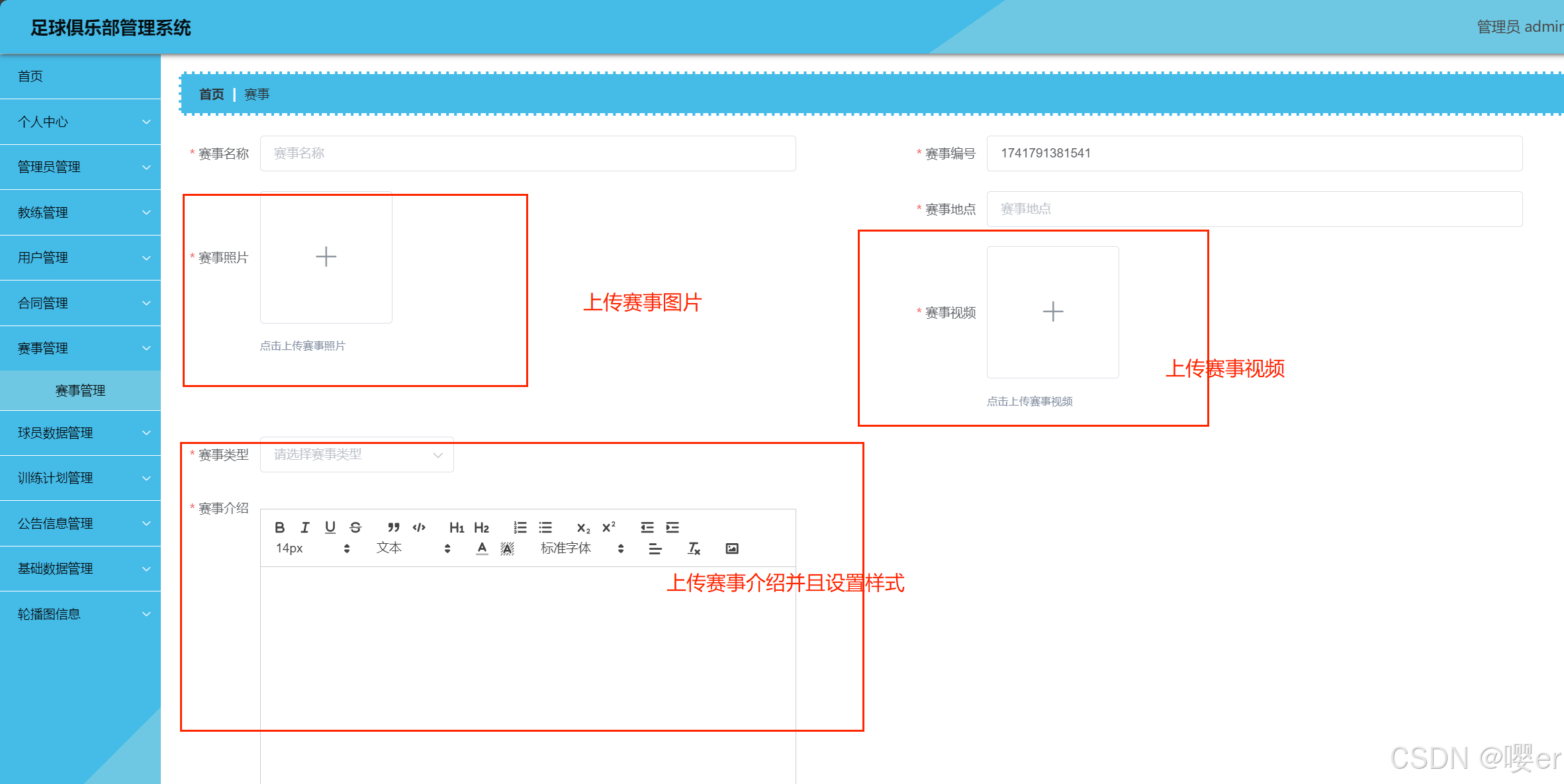Click the strikethrough icon

[355, 527]
